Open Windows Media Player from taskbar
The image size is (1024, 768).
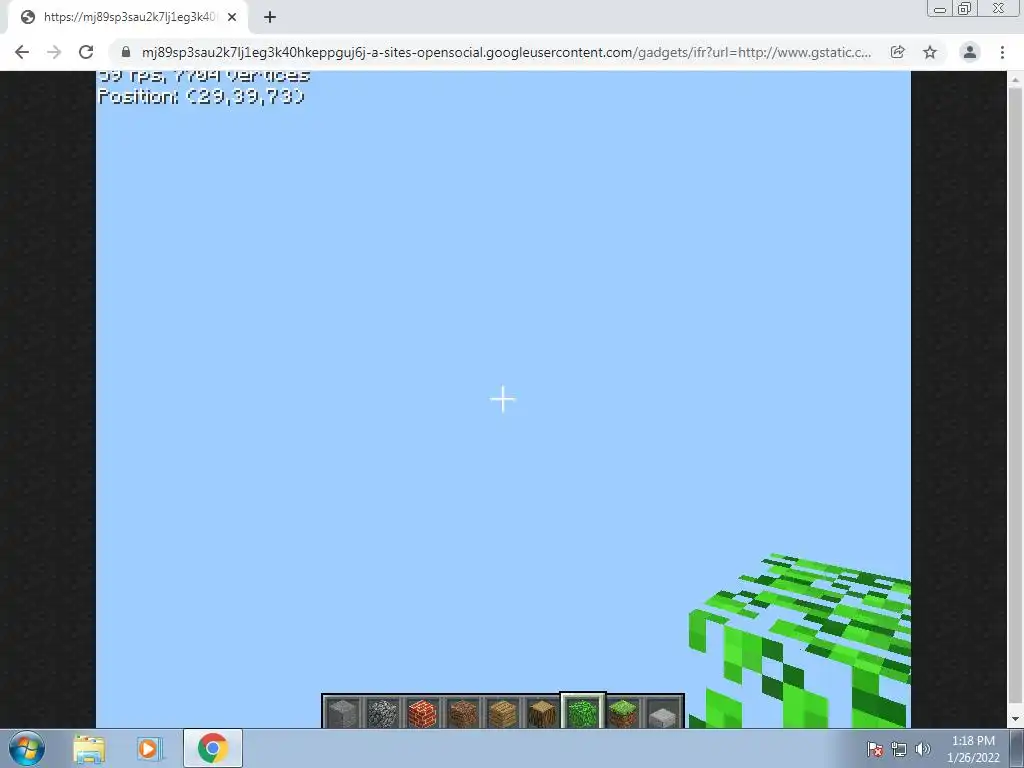[x=150, y=748]
